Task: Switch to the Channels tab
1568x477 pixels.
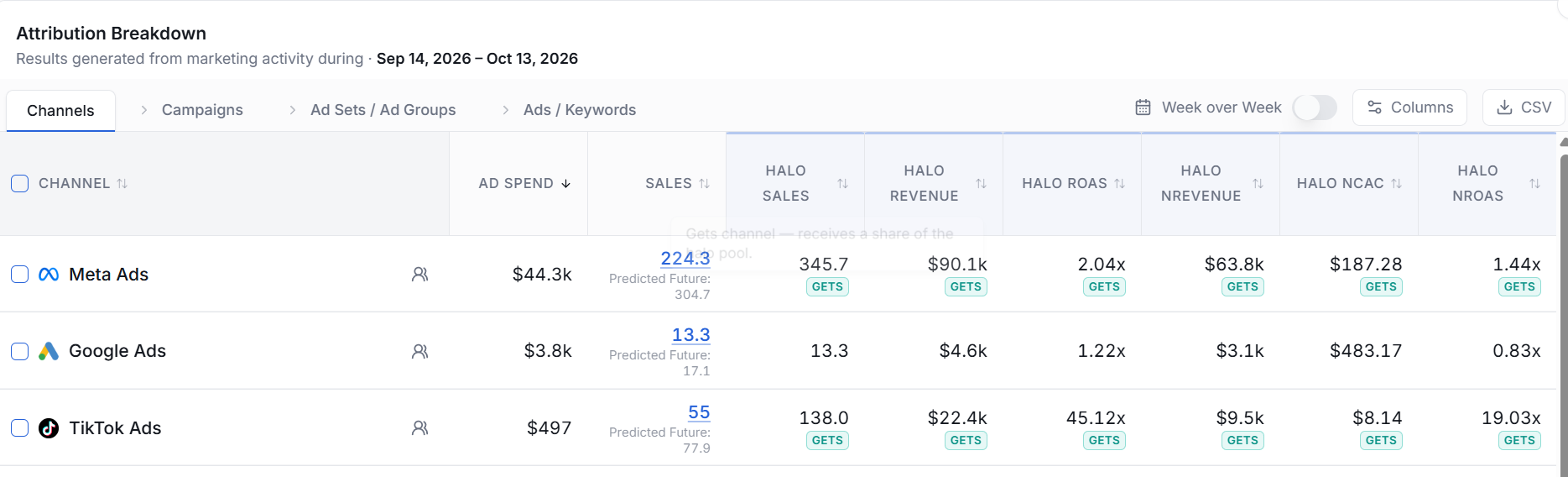Action: [x=60, y=111]
